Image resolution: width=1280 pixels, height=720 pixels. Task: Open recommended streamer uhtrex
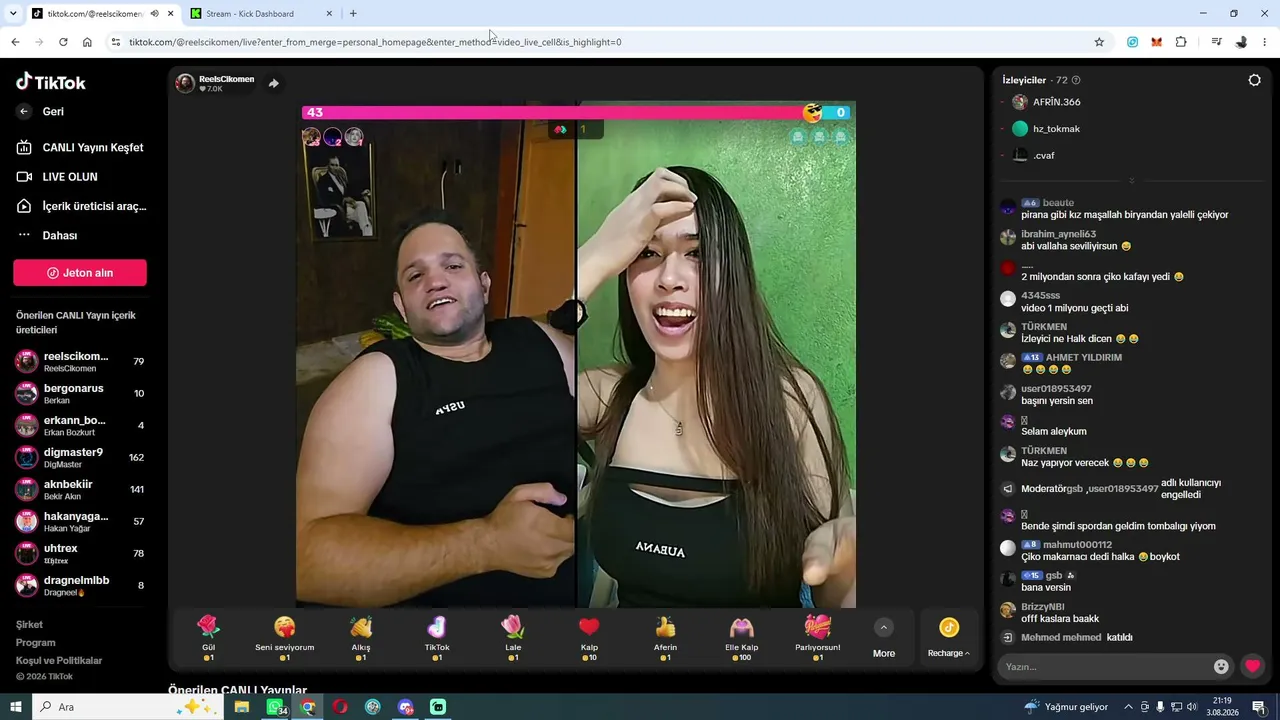80,553
